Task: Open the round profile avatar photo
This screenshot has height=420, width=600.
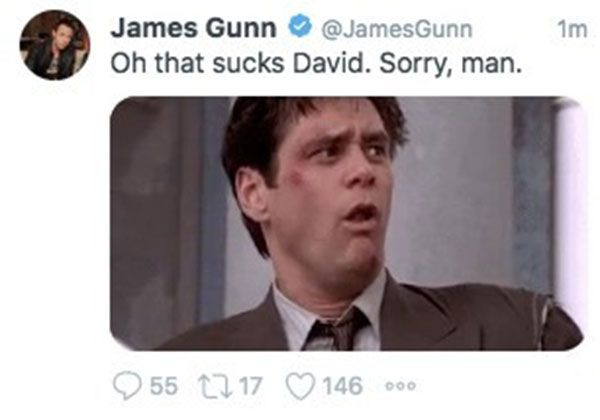Action: (55, 45)
